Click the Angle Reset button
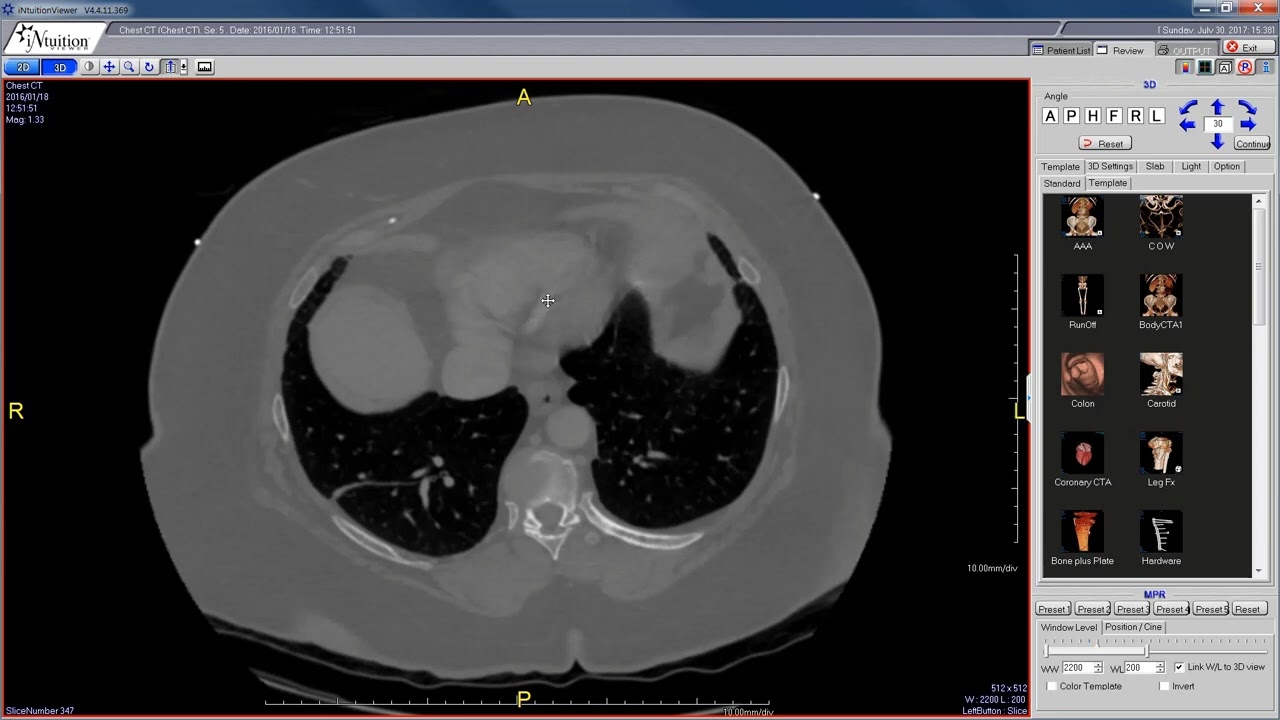 tap(1104, 144)
